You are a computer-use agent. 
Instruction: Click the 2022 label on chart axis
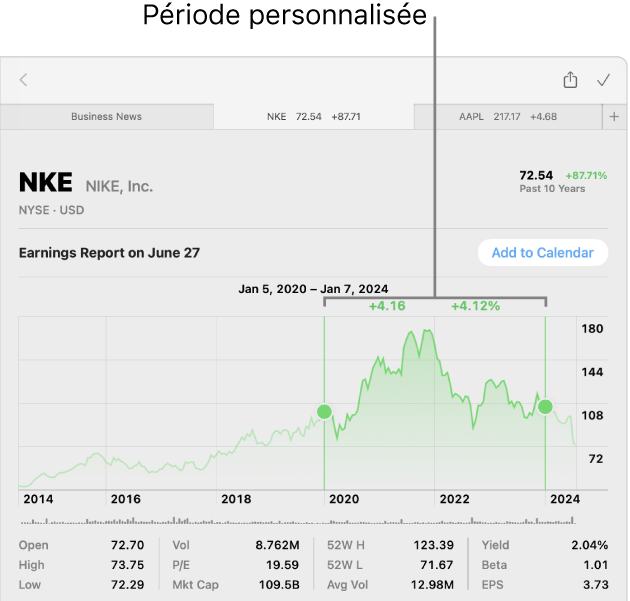coord(454,499)
